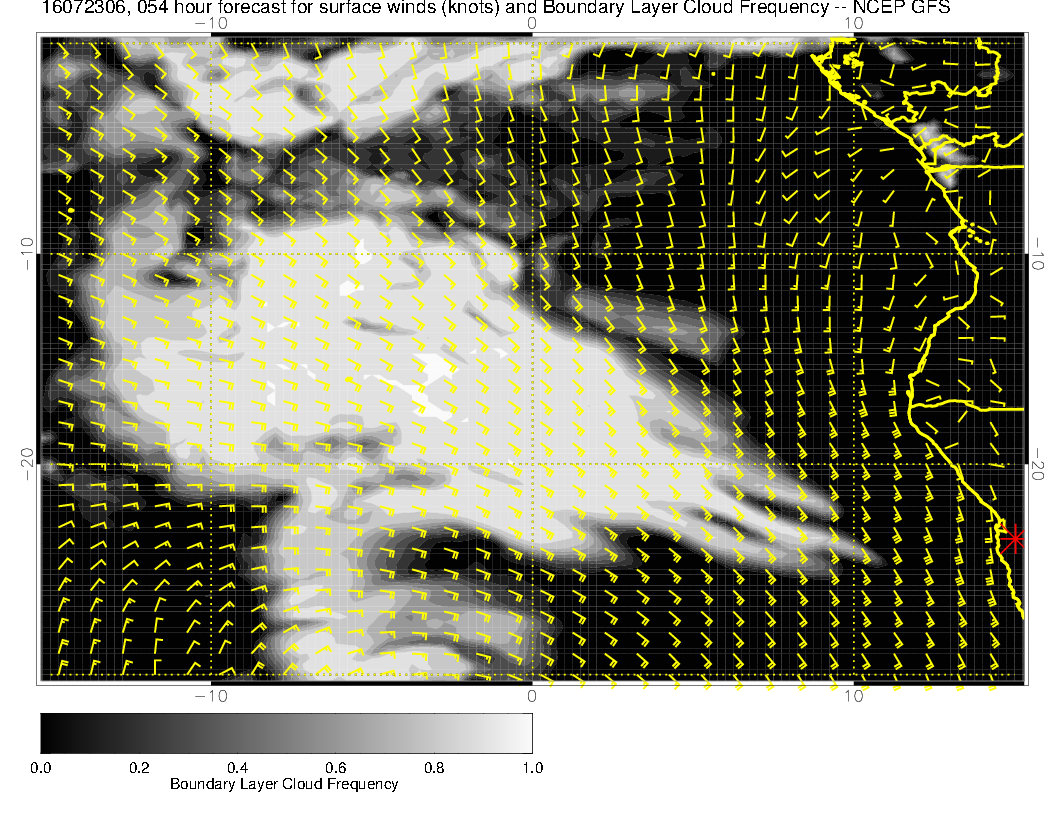Click the "-20" latitude label on the left axis
Image resolution: width=1056 pixels, height=816 pixels.
[x=27, y=464]
